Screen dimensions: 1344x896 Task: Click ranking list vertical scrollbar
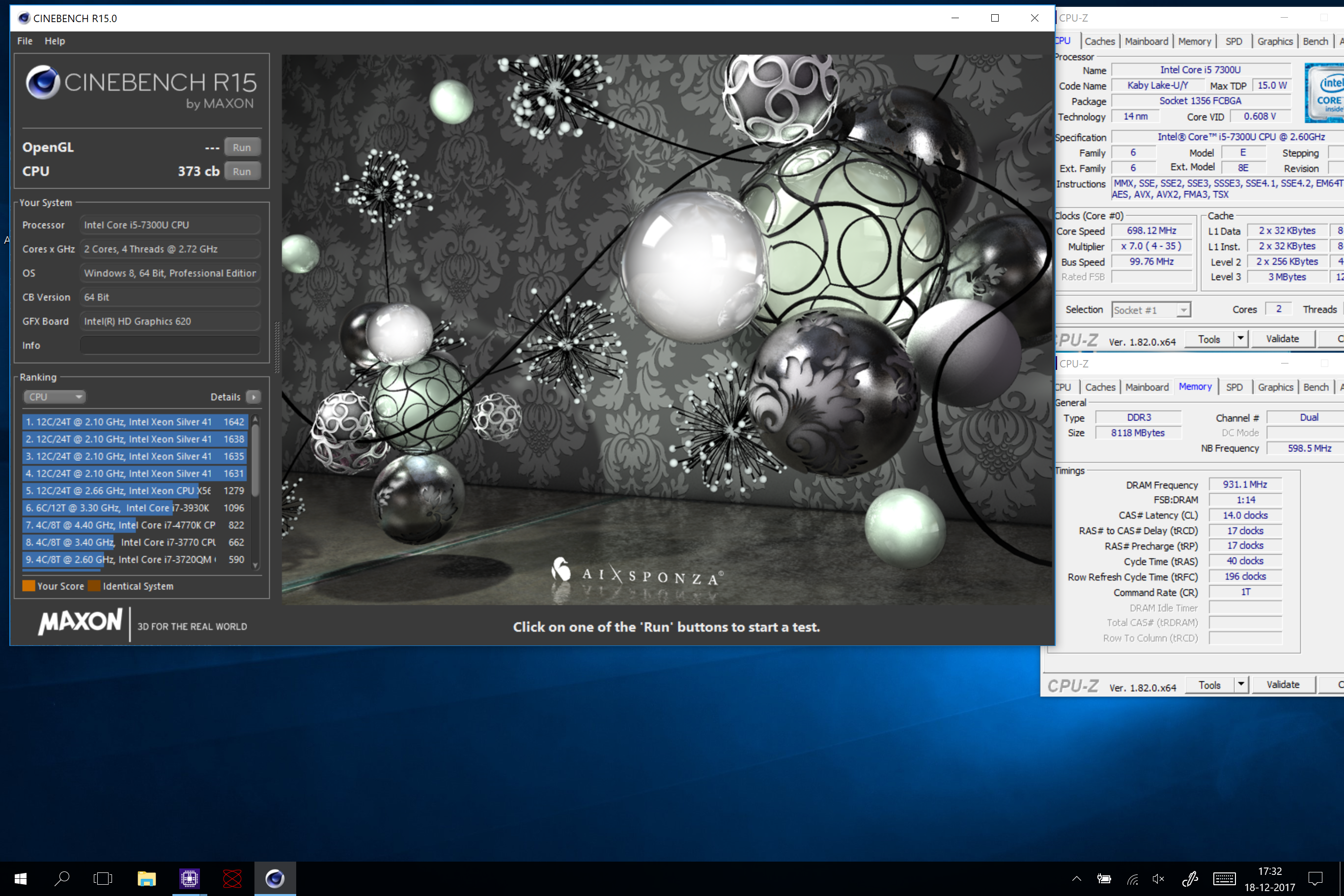(255, 461)
